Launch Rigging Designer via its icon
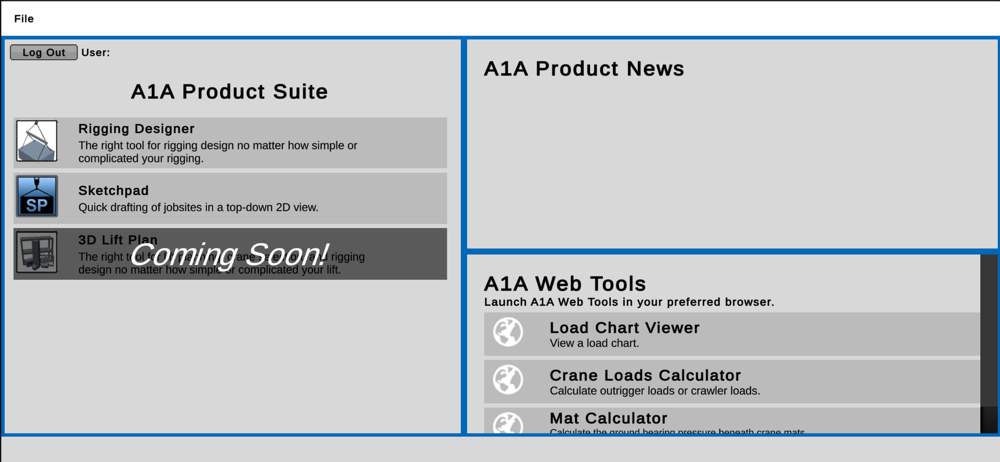 point(36,141)
